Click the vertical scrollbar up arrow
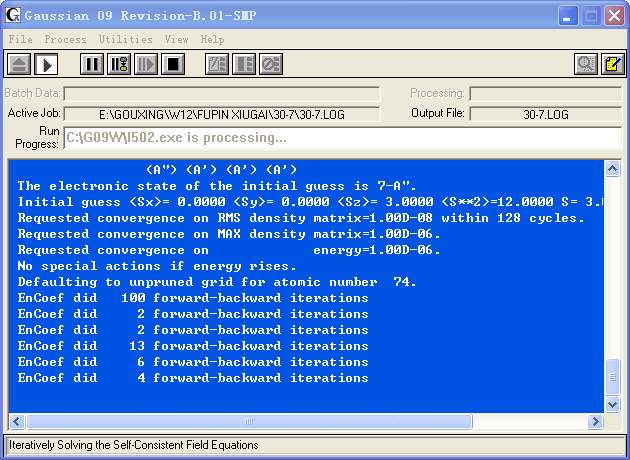Viewport: 630px width, 460px height. point(612,169)
